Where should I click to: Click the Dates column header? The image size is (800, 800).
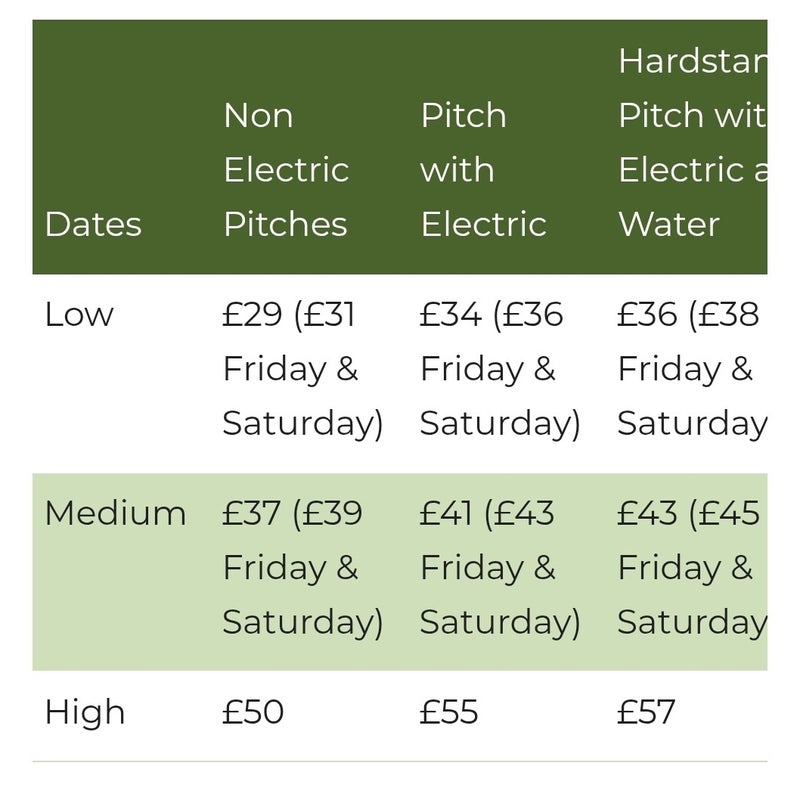click(x=92, y=224)
